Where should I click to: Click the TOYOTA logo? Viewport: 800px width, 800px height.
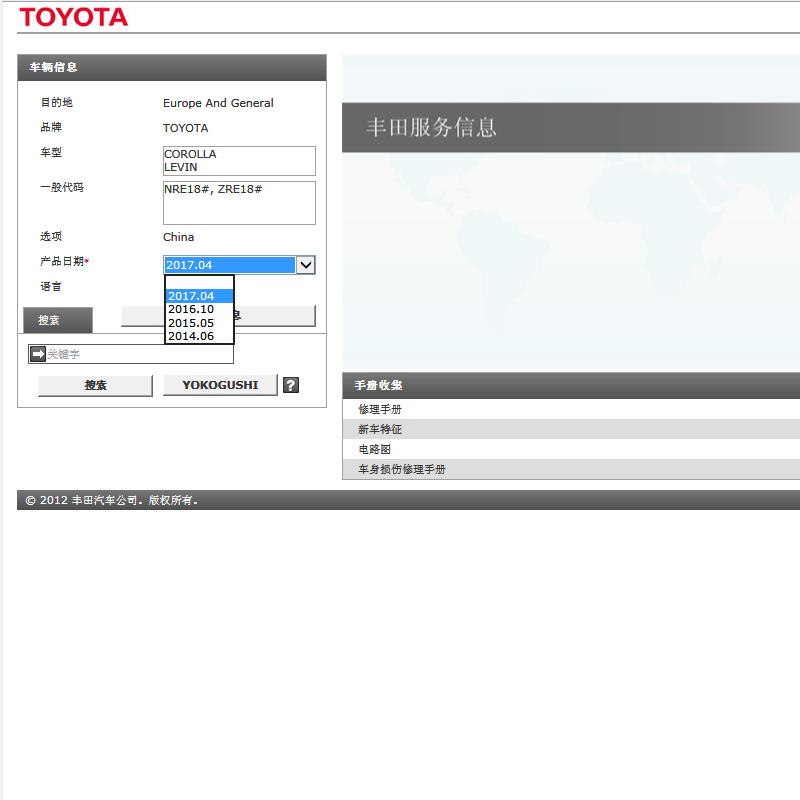[73, 17]
